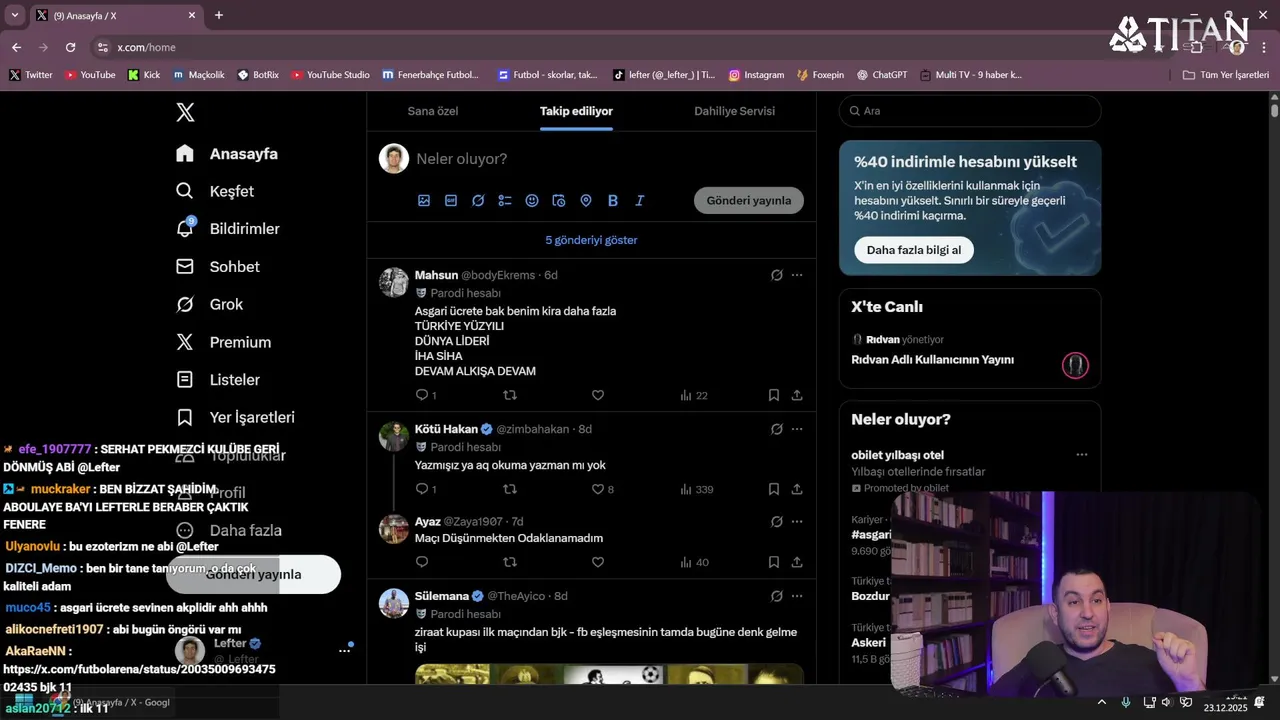Image resolution: width=1280 pixels, height=720 pixels.
Task: Reload the page in Chrome
Action: pyautogui.click(x=70, y=47)
